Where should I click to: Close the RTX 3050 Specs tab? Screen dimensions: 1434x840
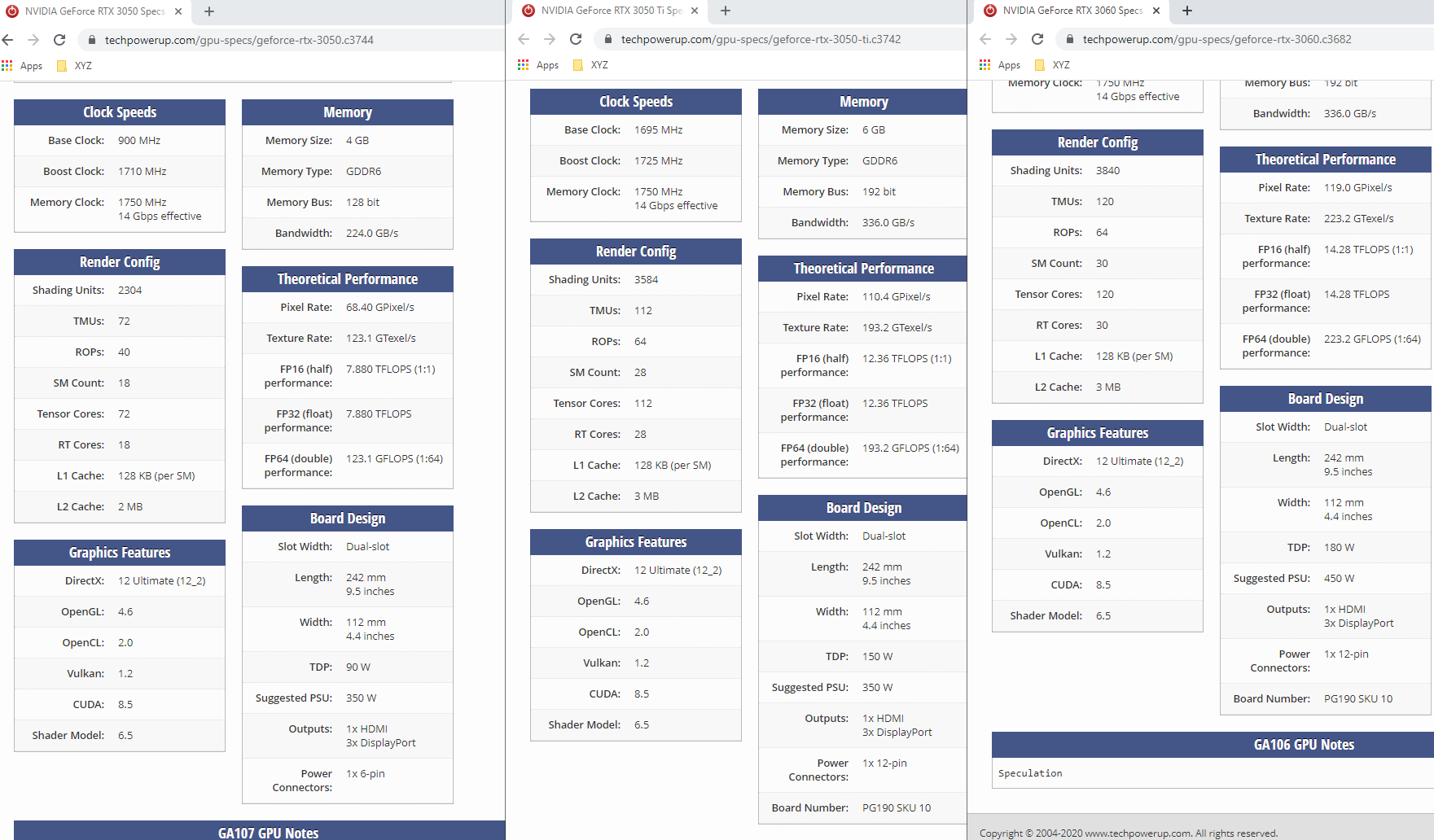[x=178, y=11]
